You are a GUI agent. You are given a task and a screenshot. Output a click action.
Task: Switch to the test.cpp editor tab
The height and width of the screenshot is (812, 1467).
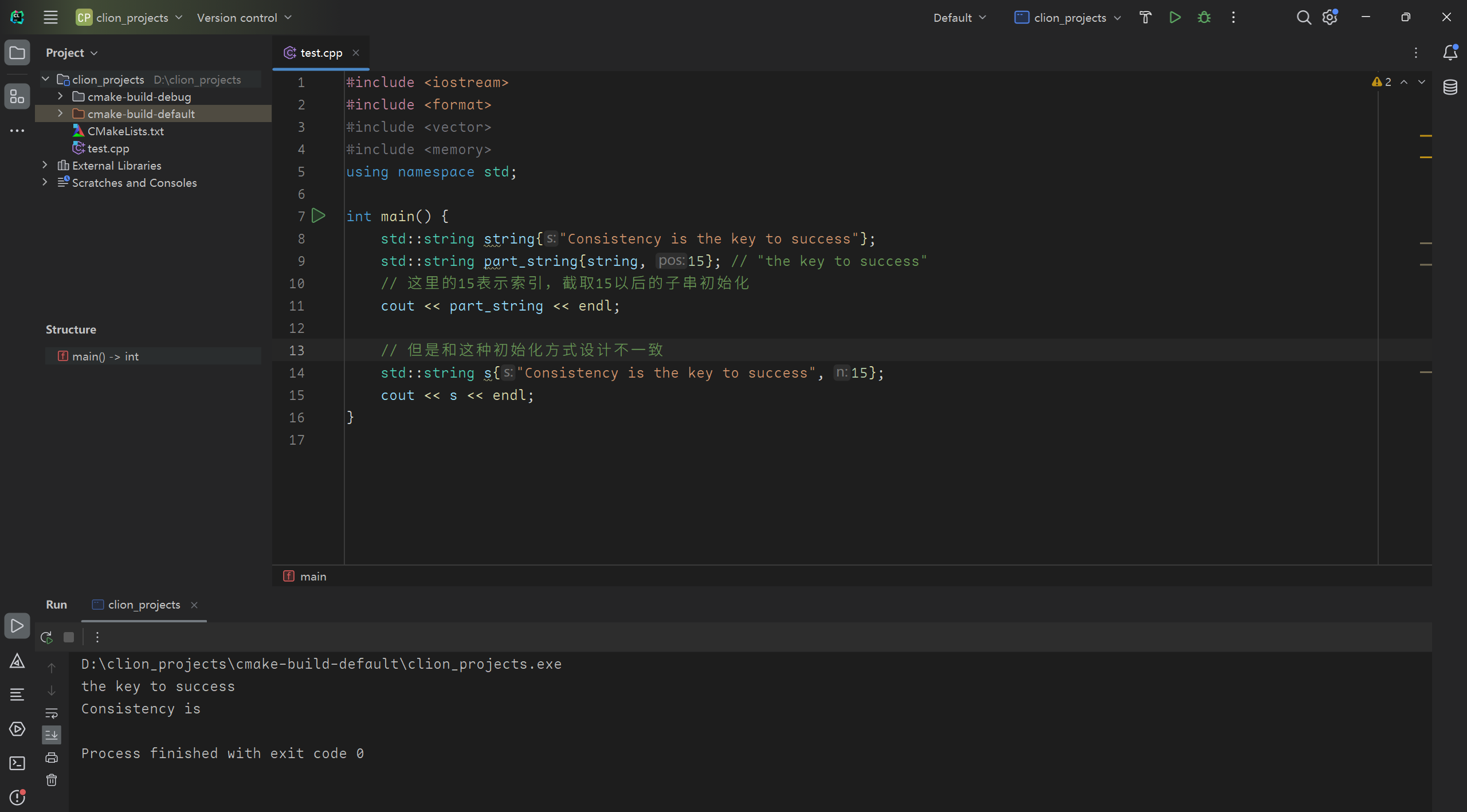click(321, 52)
